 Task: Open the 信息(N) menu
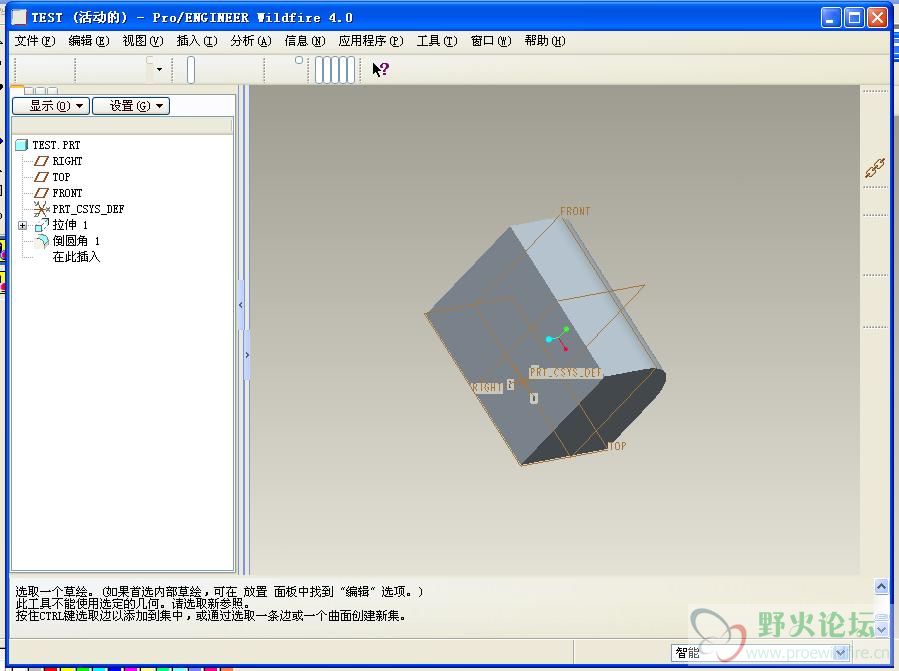click(x=304, y=41)
